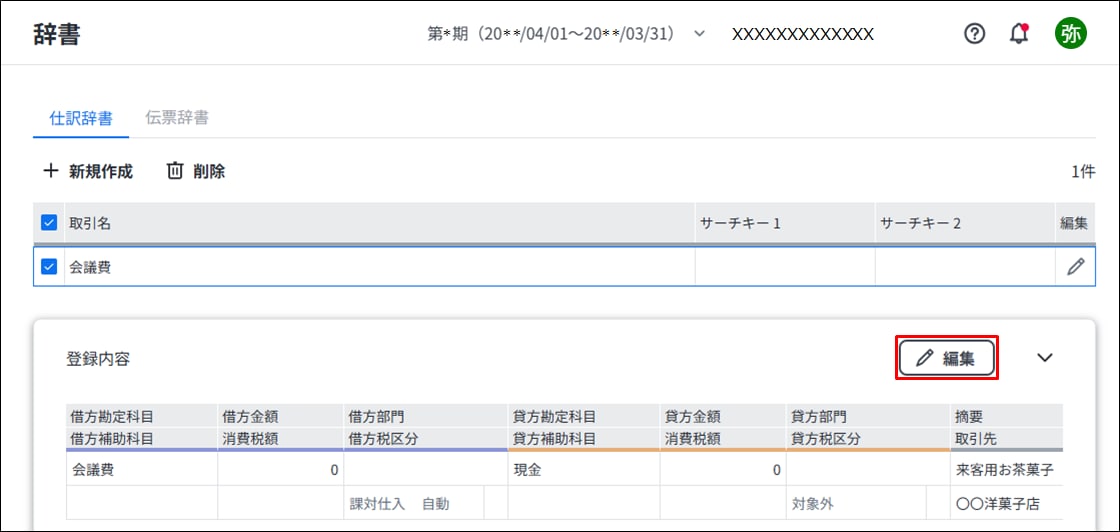Switch to the 伝票辞書 tab
1120x532 pixels.
click(176, 118)
